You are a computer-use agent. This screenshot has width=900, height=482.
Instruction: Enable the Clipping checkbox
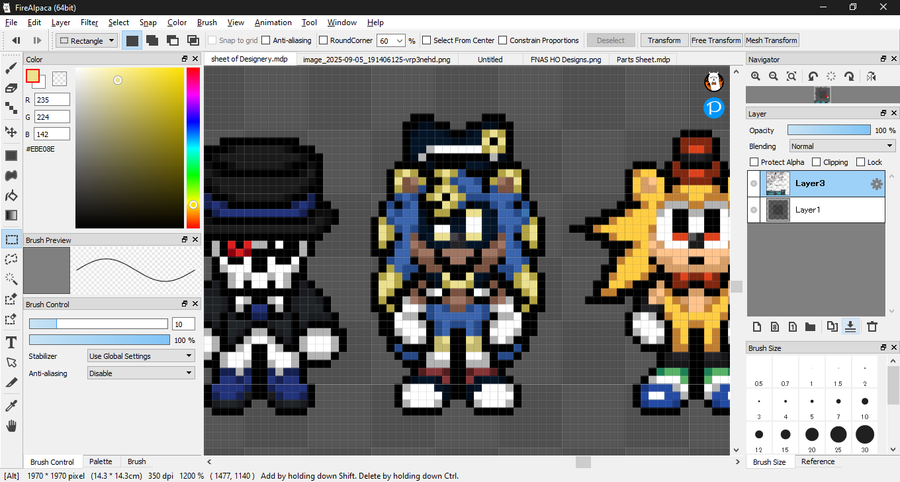click(x=816, y=162)
